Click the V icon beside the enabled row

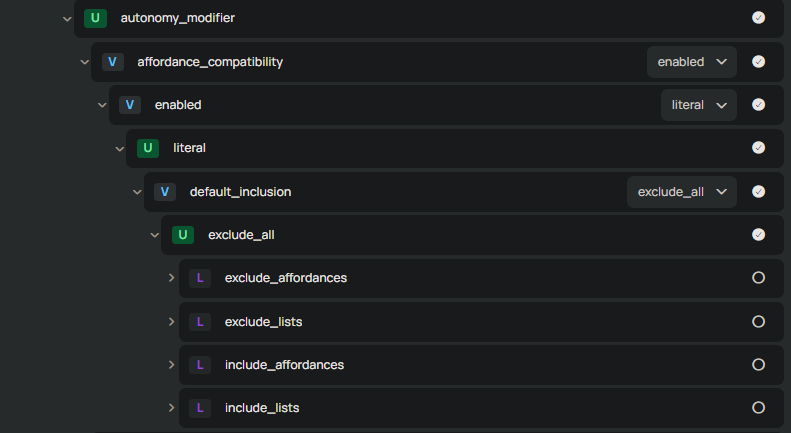[x=130, y=105]
